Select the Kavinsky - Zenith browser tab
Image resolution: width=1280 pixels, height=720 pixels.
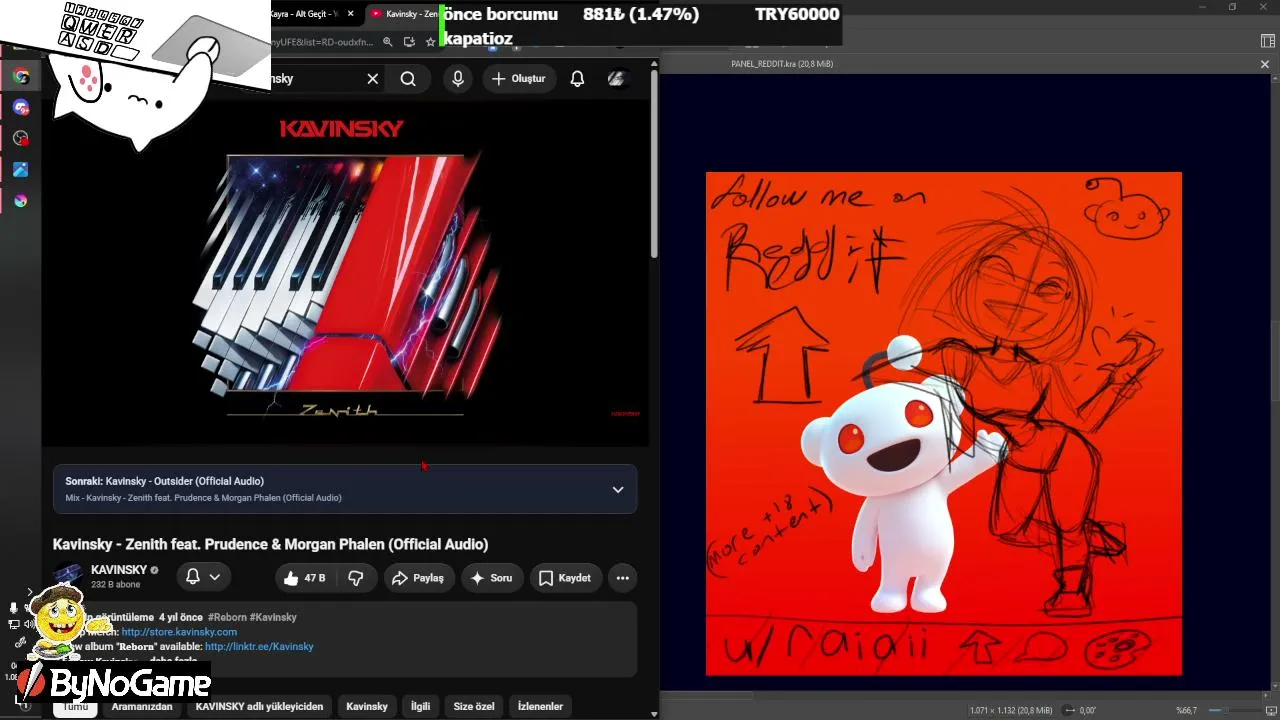pyautogui.click(x=405, y=14)
